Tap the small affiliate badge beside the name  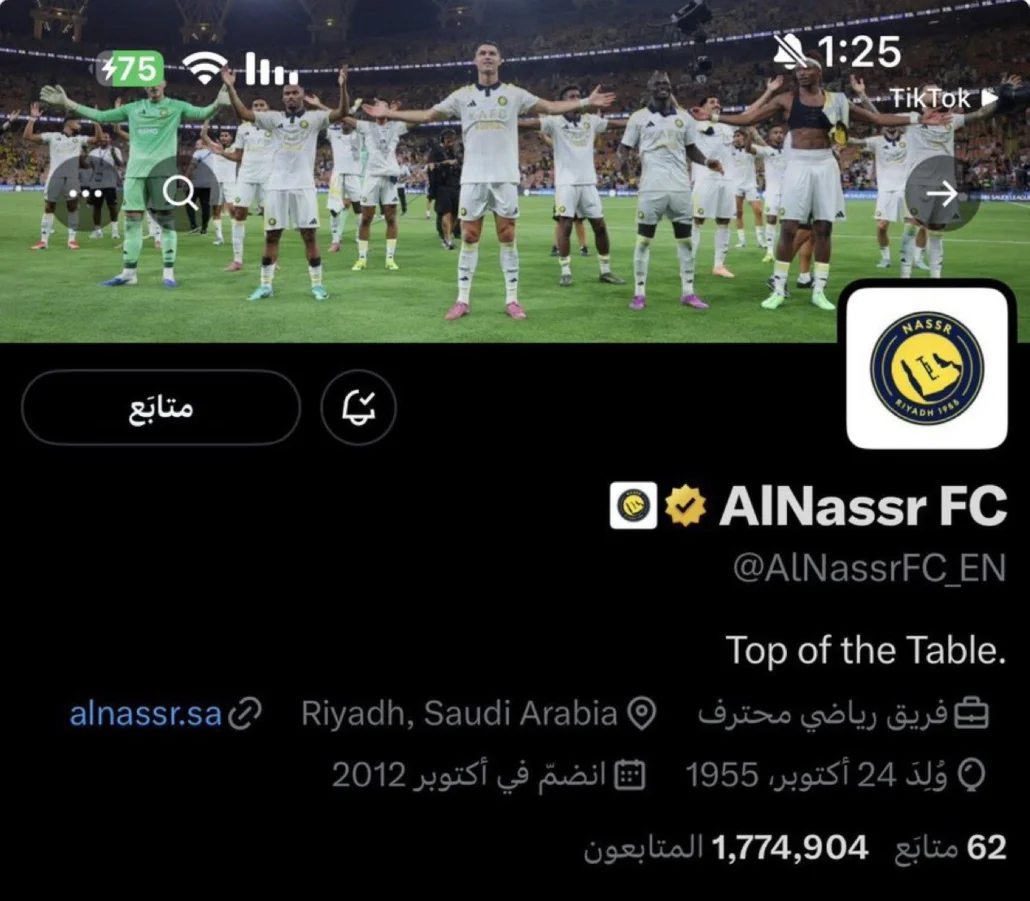pos(633,505)
